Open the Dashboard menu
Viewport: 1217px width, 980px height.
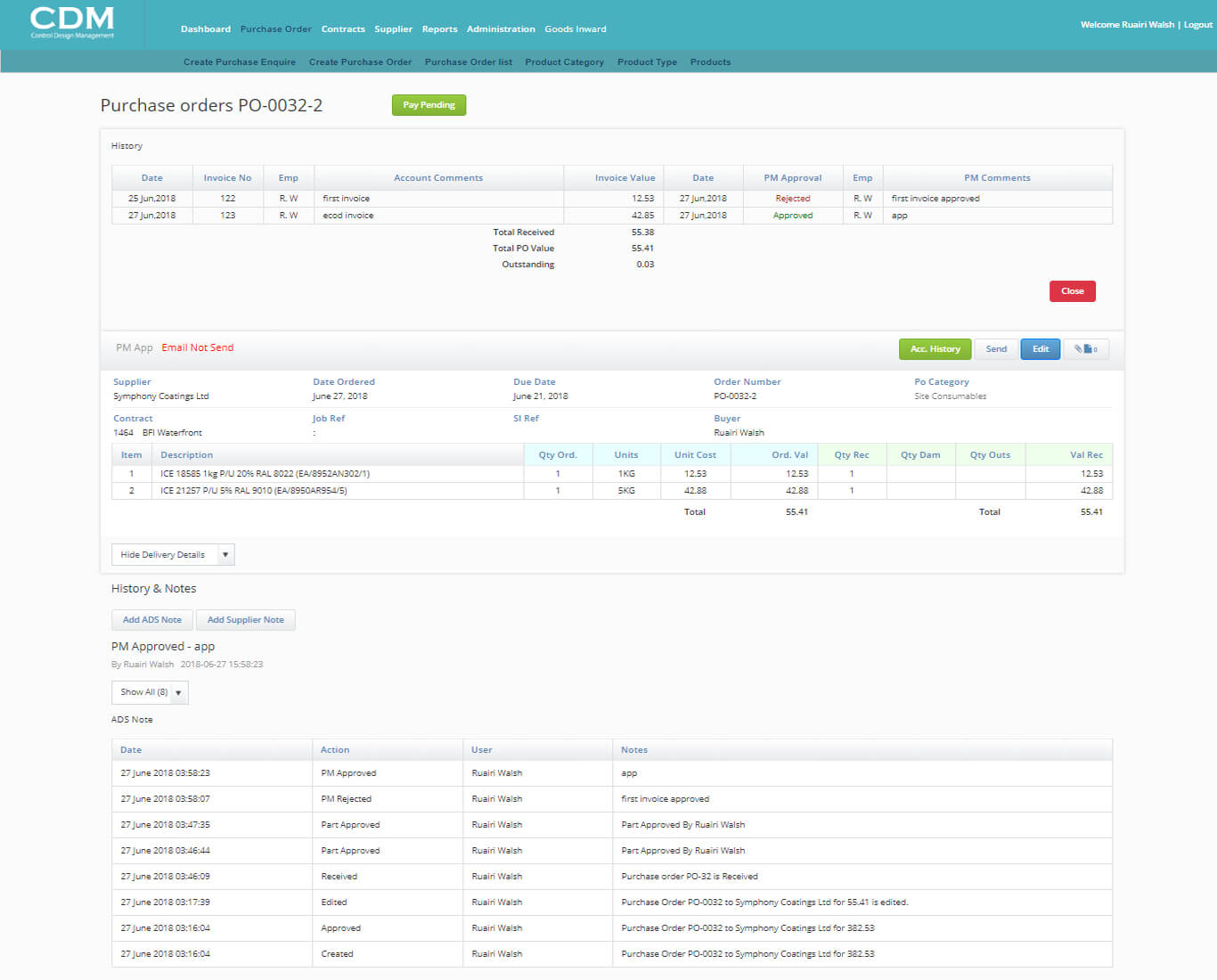206,29
